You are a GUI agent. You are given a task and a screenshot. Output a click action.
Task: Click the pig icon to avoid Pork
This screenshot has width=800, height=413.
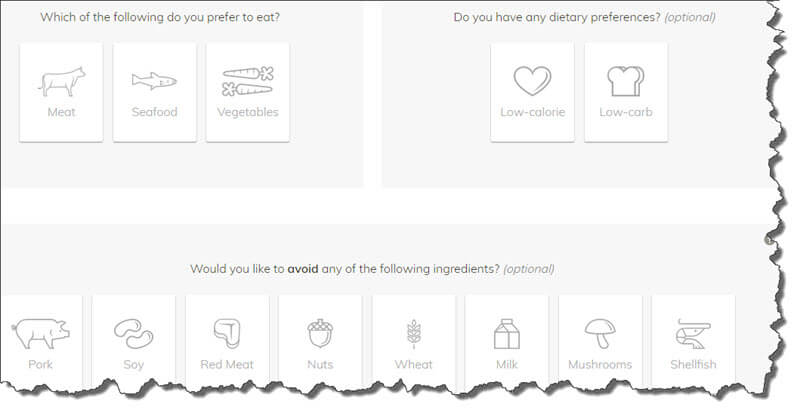click(40, 334)
